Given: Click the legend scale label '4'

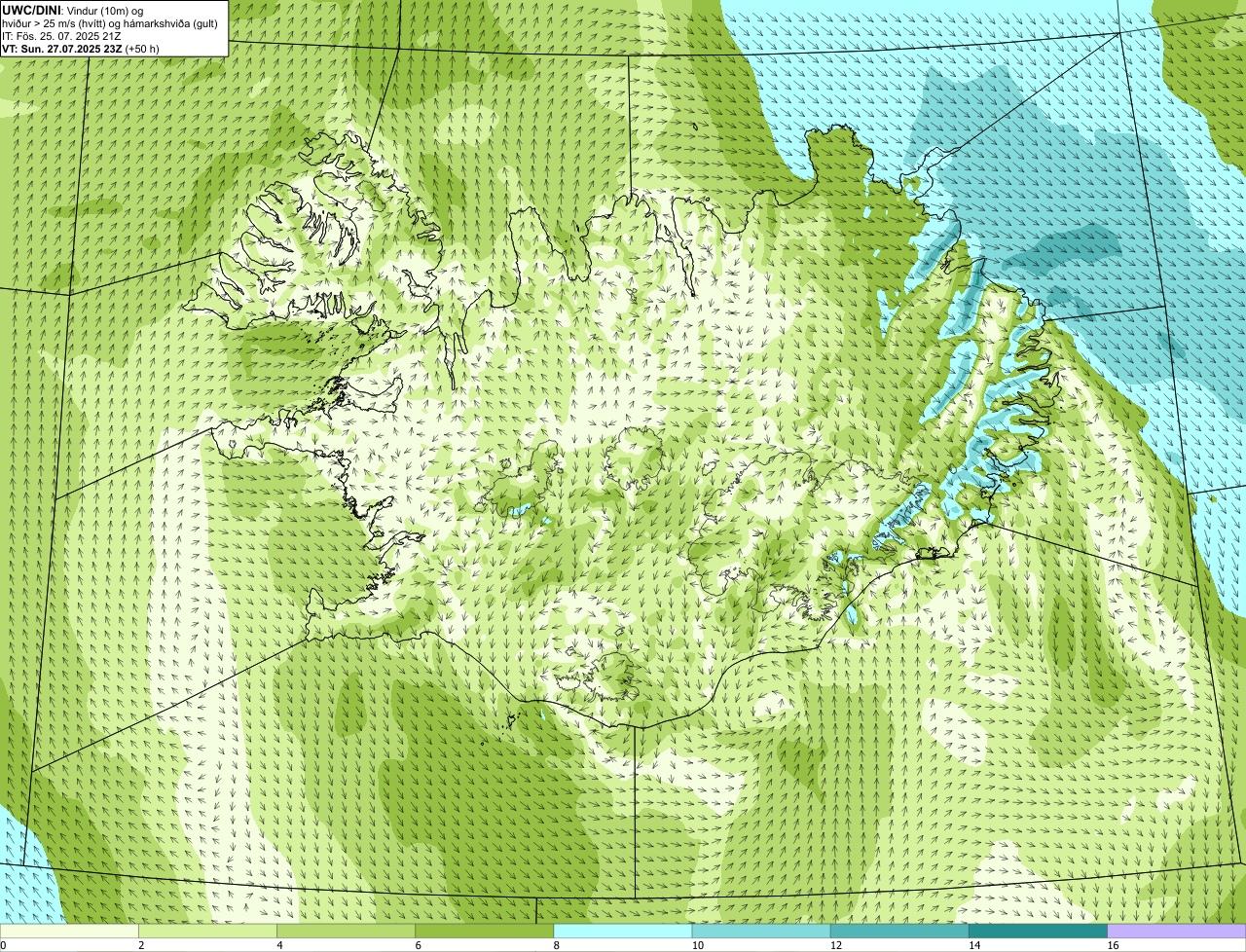Looking at the screenshot, I should tap(280, 945).
